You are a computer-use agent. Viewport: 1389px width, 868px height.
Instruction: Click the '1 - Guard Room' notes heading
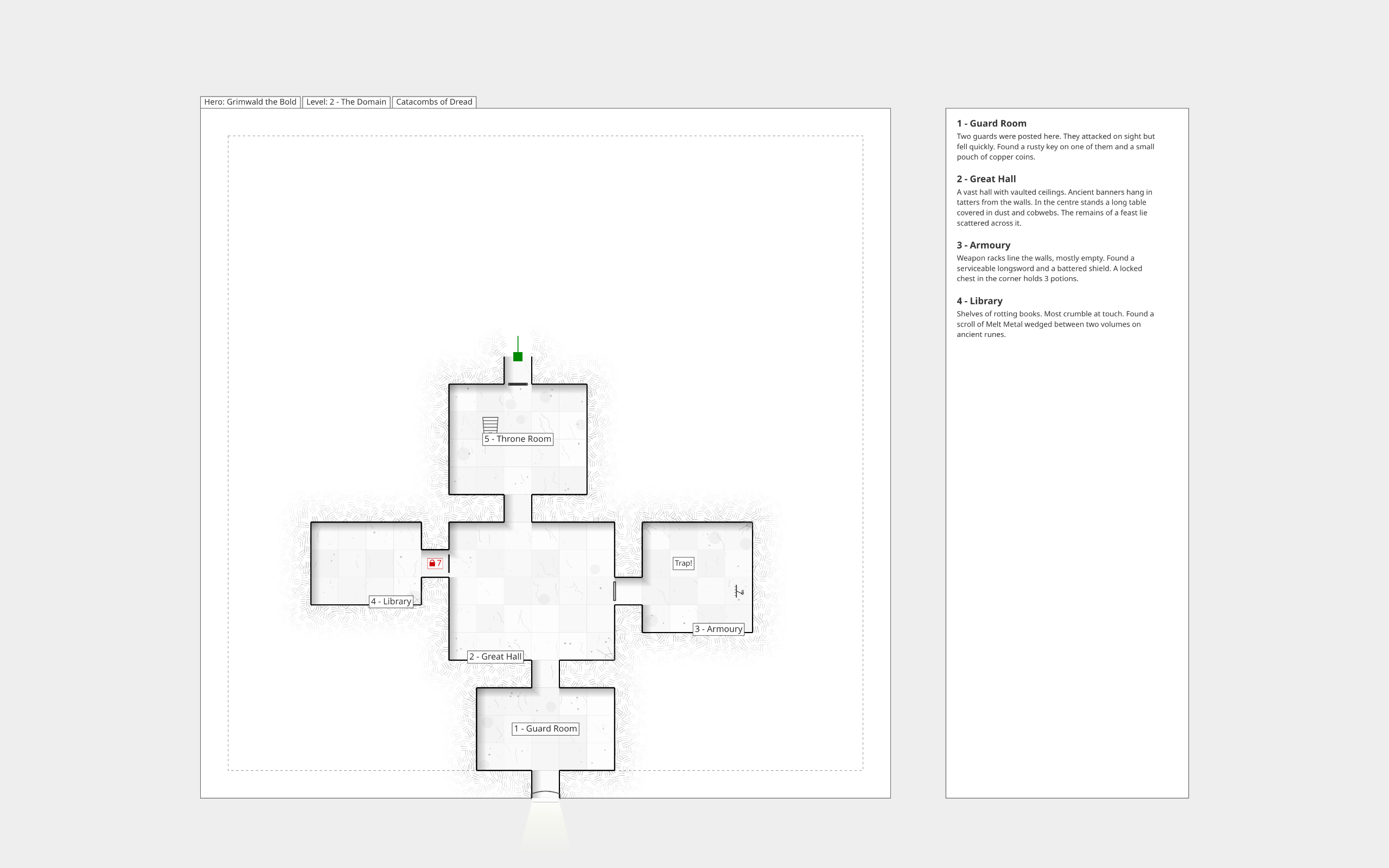pos(991,124)
